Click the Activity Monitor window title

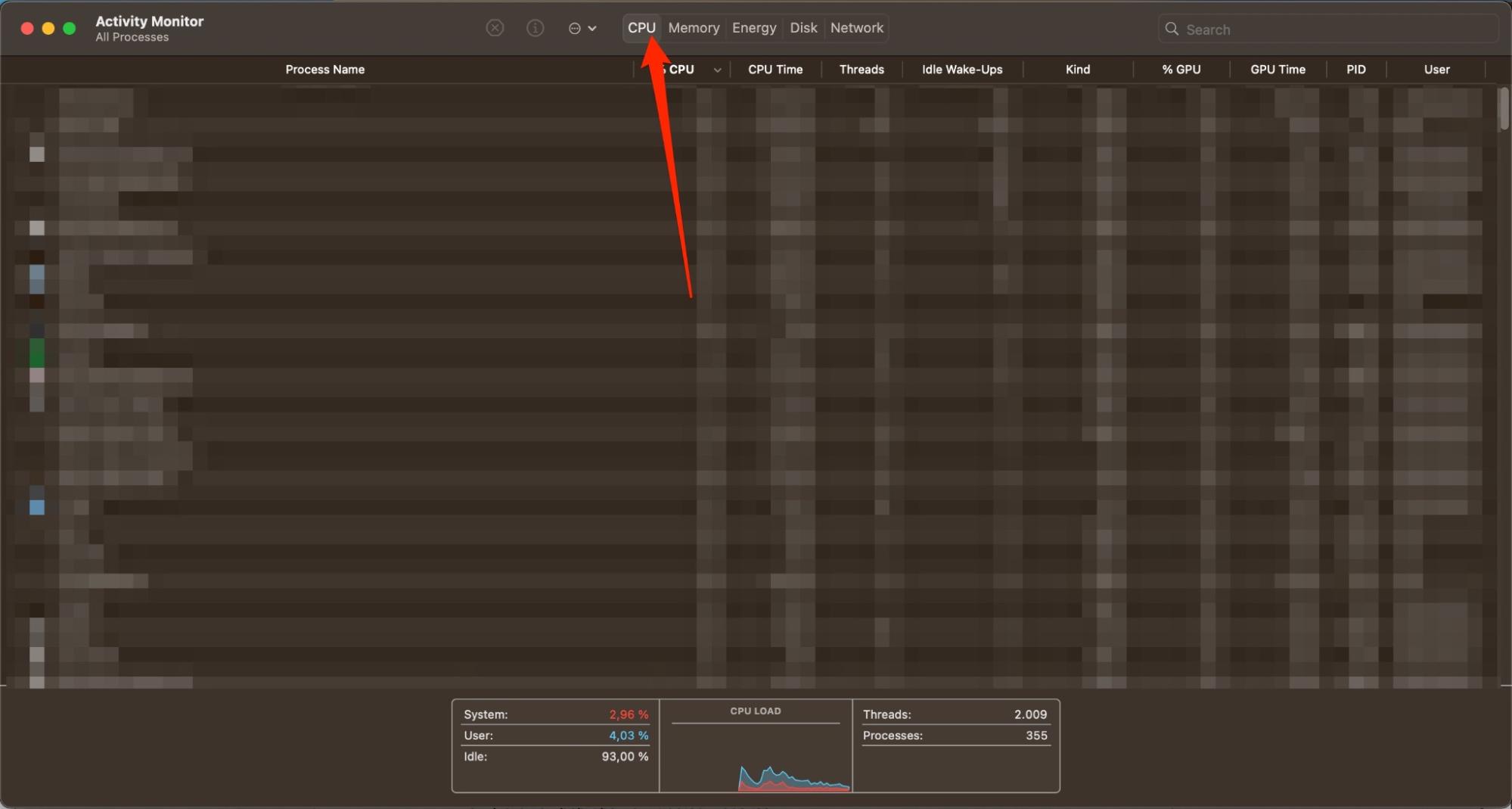click(x=150, y=21)
